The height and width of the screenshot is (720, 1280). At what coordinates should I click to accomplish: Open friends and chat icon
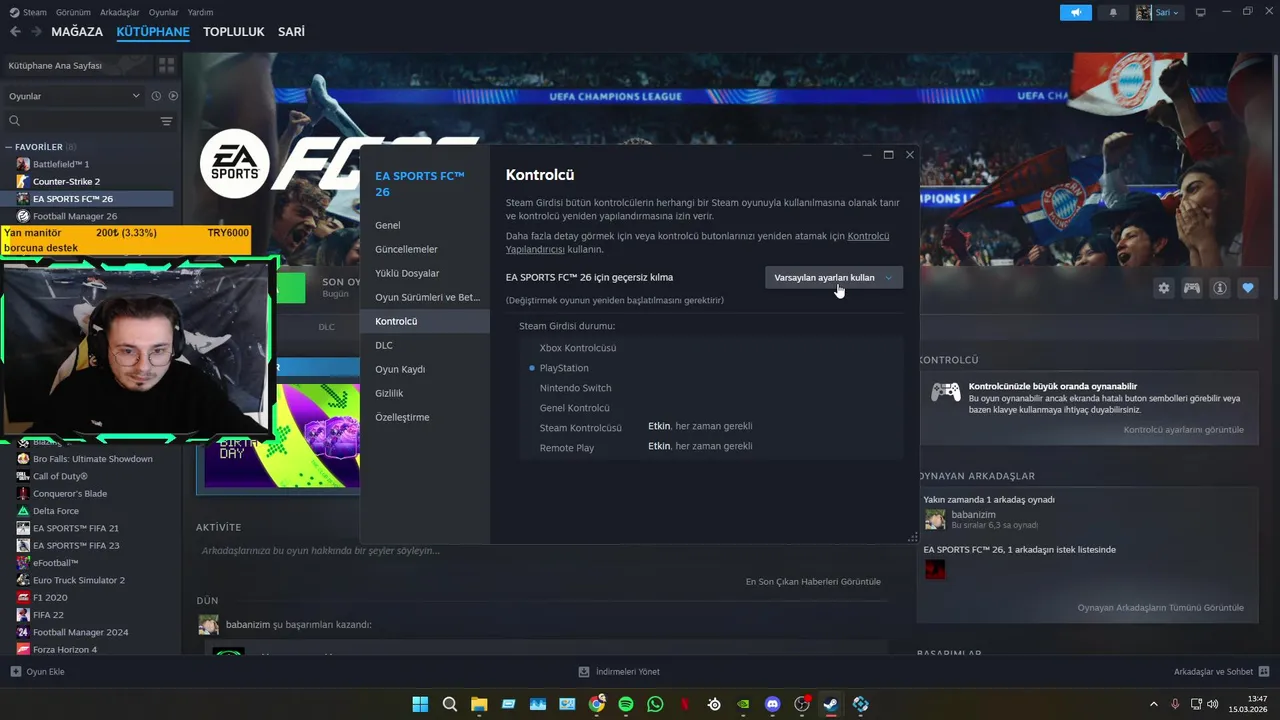point(1264,672)
